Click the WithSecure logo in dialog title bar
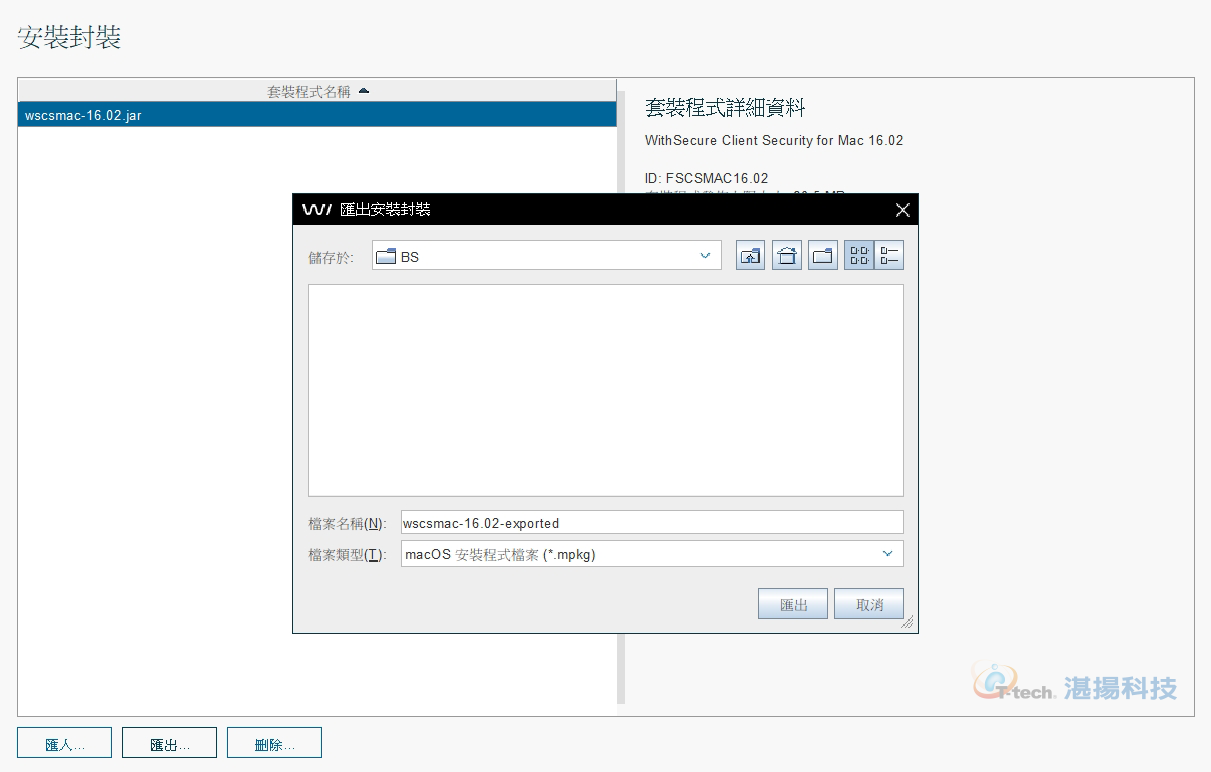The width and height of the screenshot is (1211, 772). (x=316, y=210)
